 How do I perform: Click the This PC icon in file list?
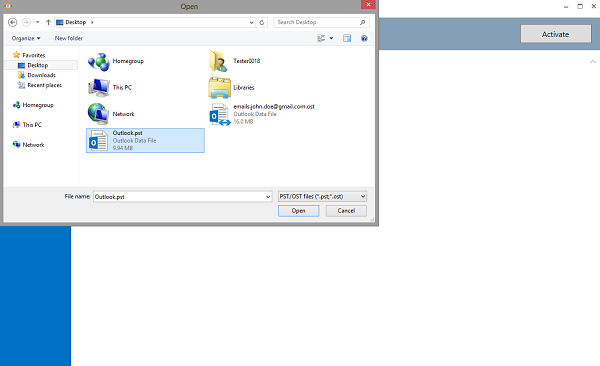pos(99,88)
